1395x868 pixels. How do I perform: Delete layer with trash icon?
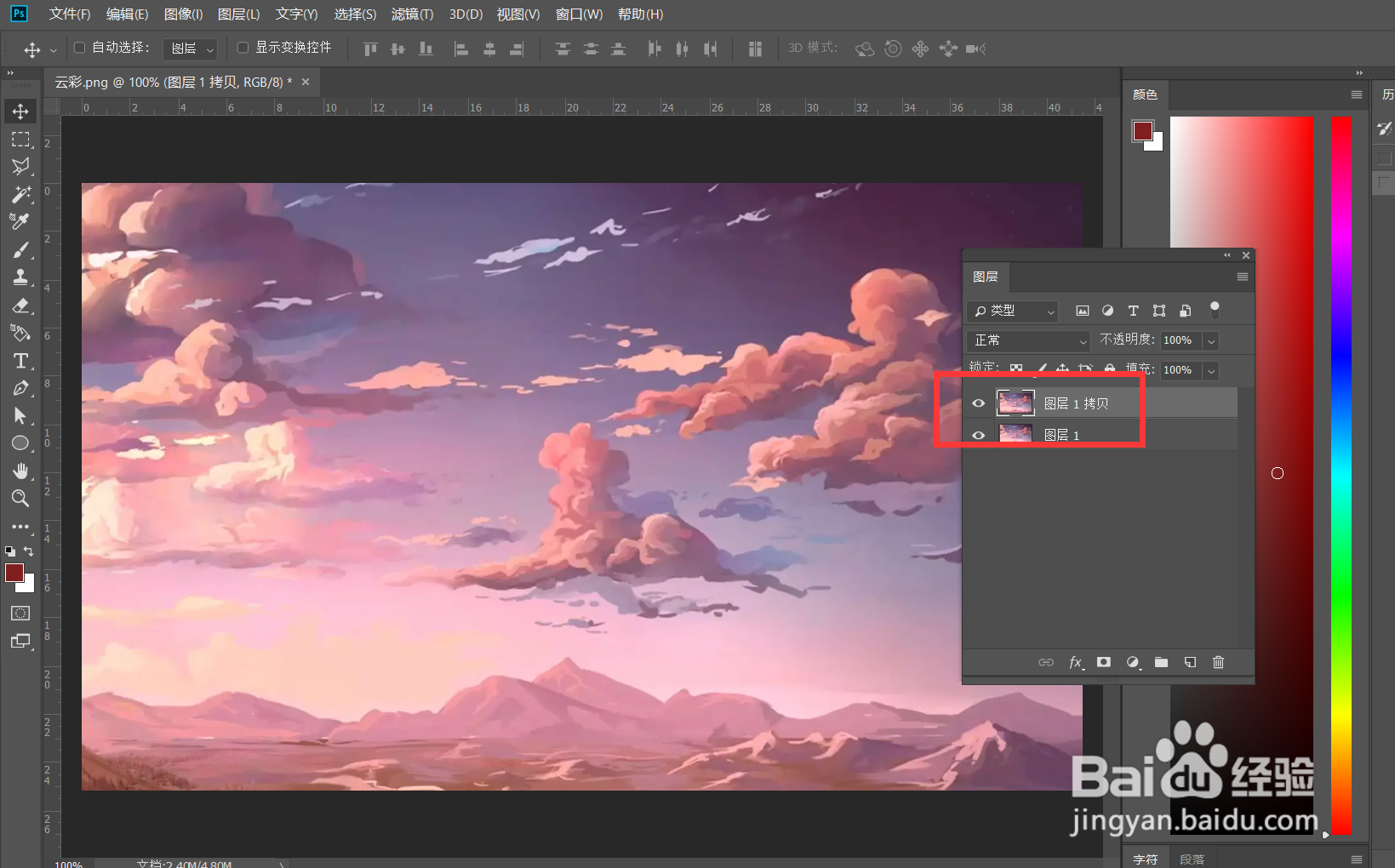point(1218,662)
